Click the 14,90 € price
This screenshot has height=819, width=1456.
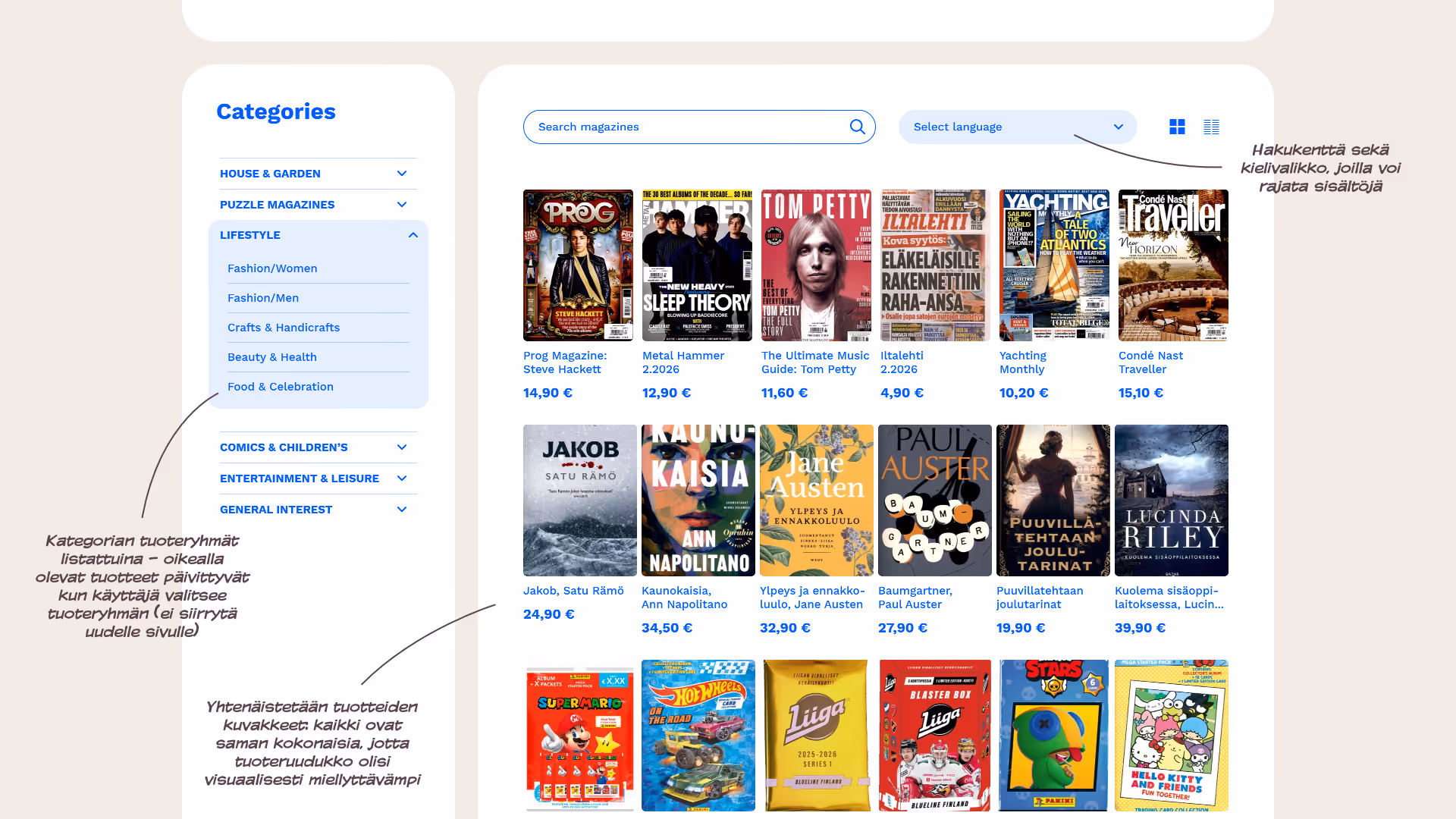pos(548,393)
